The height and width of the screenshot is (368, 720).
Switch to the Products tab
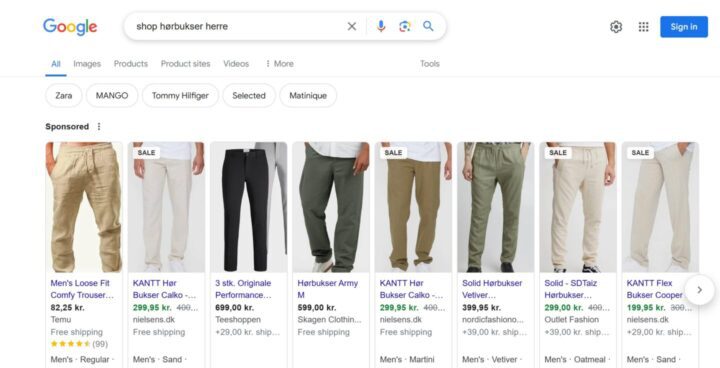[x=131, y=64]
